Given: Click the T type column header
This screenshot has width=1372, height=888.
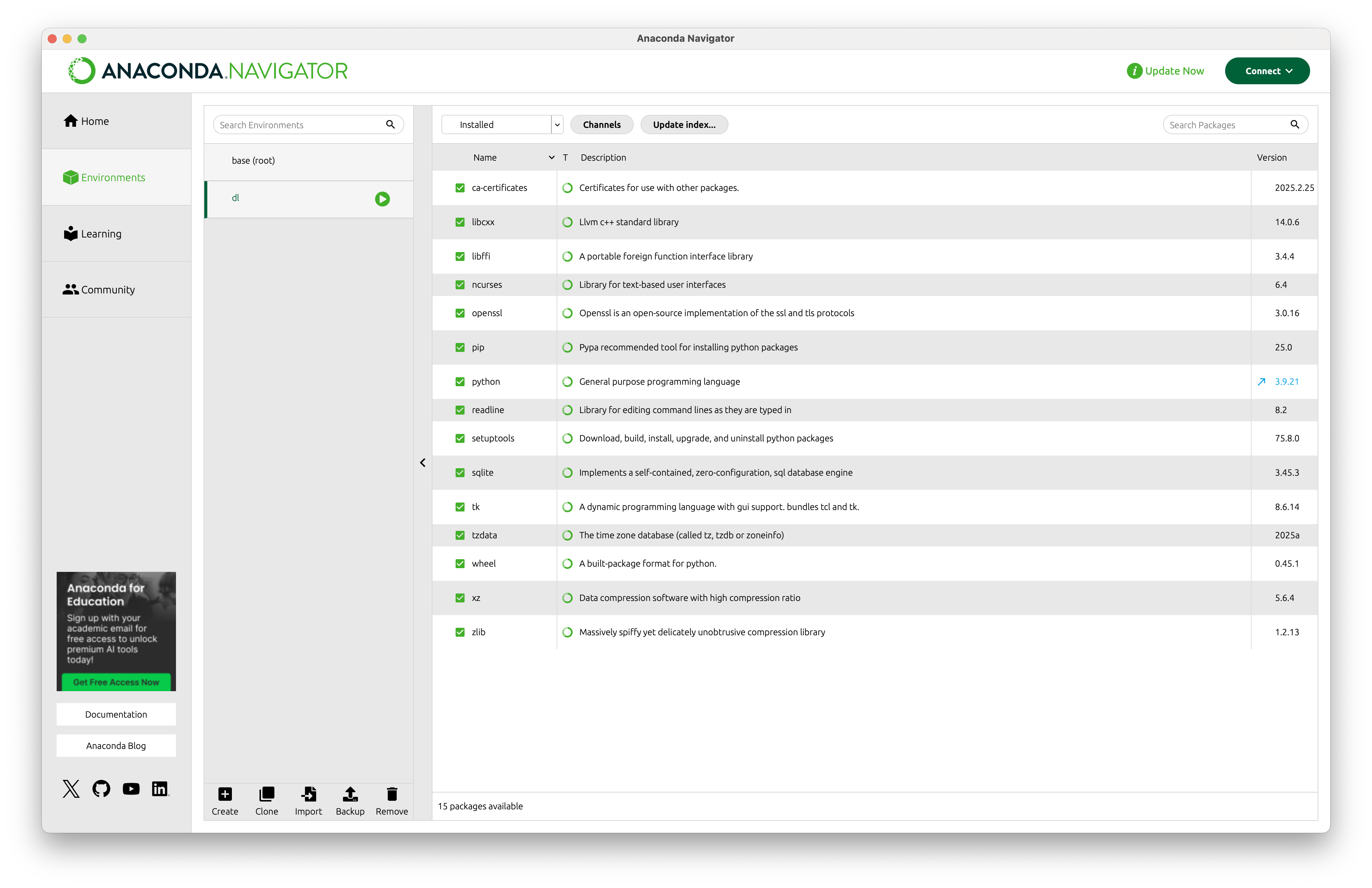Looking at the screenshot, I should [566, 157].
